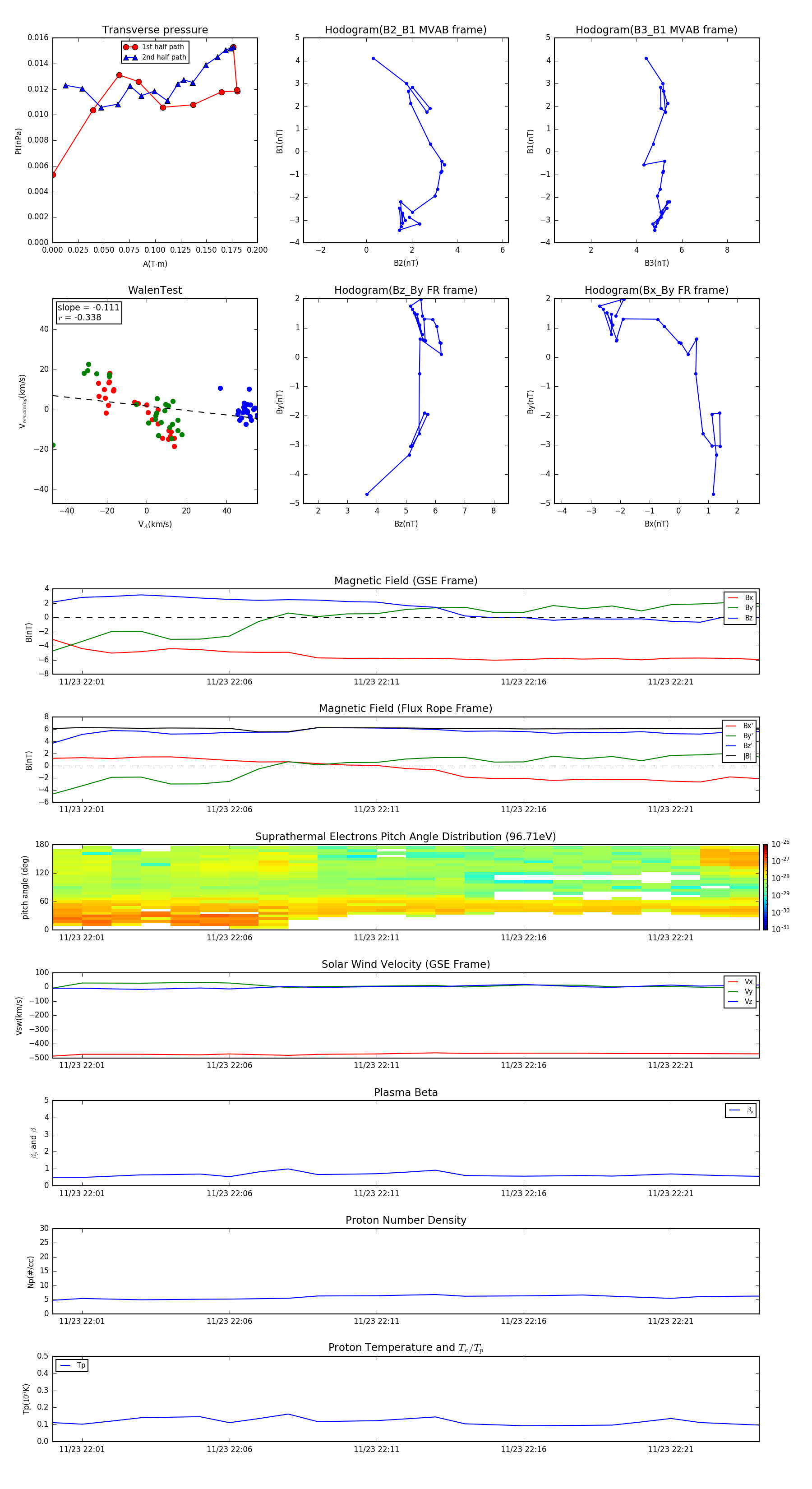
Task: Click the "pitch angle (deg)" axis label
Action: point(25,887)
